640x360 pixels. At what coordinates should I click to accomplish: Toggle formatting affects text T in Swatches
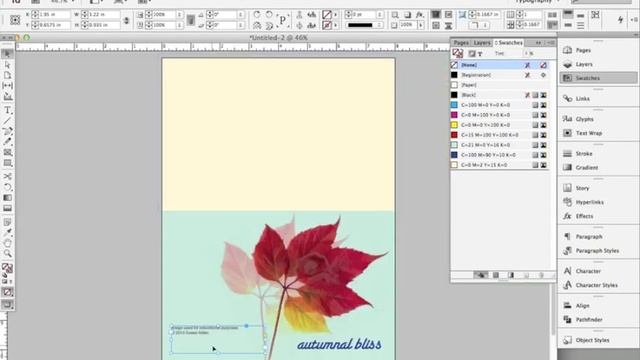480,53
